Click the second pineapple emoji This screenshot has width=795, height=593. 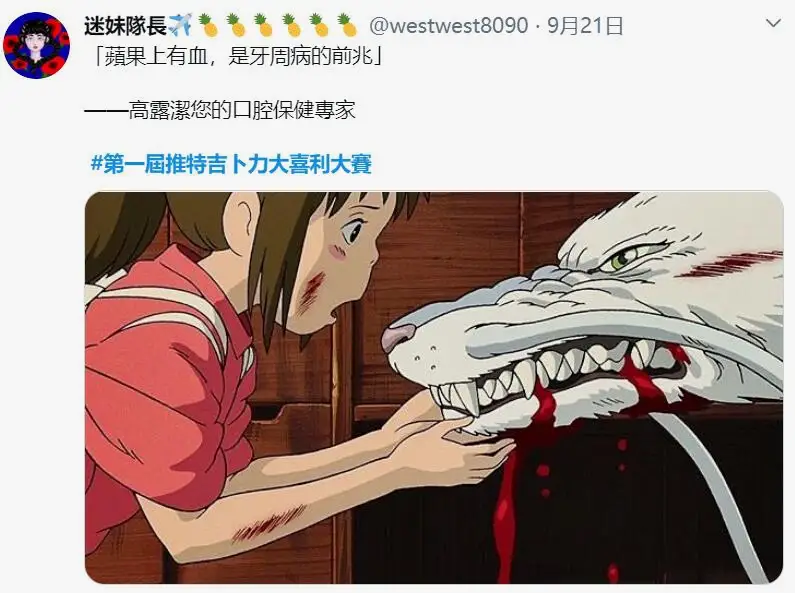pyautogui.click(x=236, y=25)
